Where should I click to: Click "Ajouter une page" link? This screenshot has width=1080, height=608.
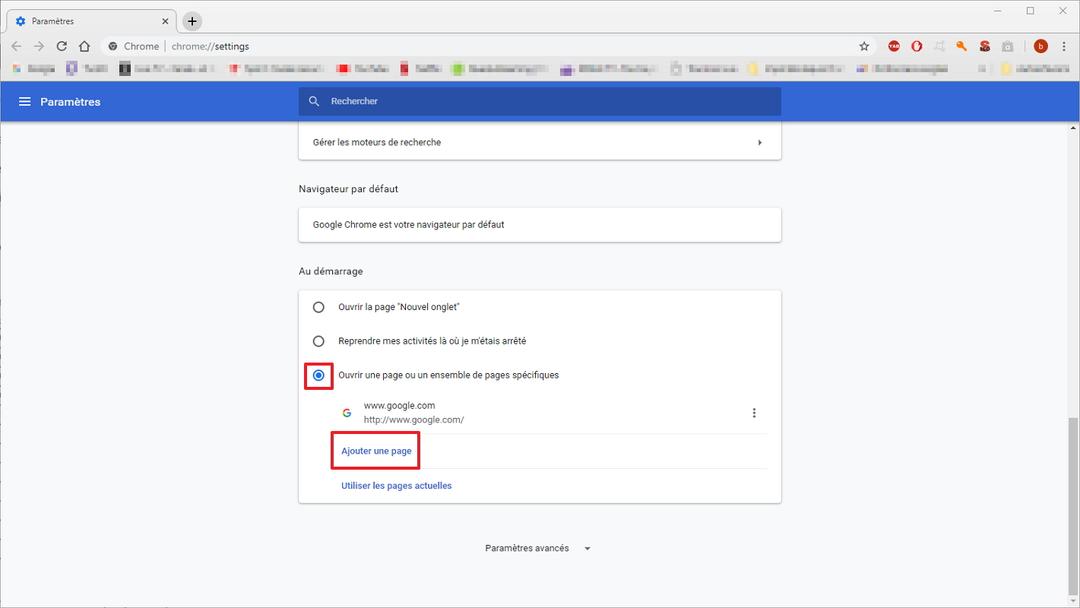[x=376, y=451]
